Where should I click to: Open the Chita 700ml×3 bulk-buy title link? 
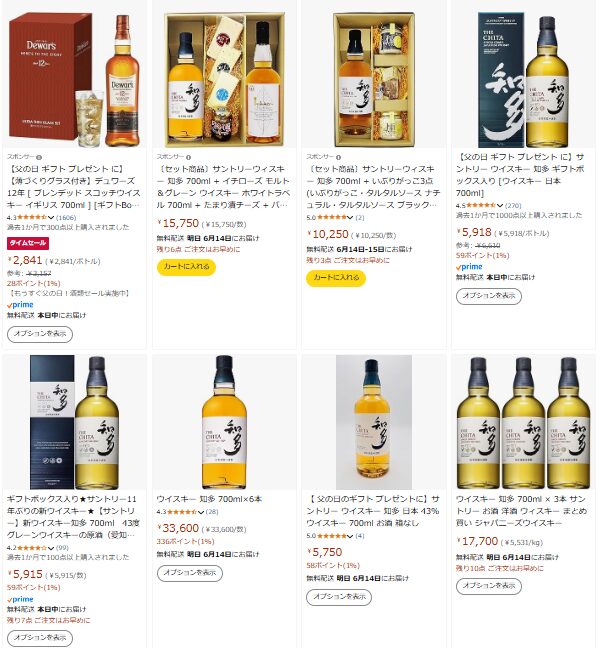(x=521, y=511)
